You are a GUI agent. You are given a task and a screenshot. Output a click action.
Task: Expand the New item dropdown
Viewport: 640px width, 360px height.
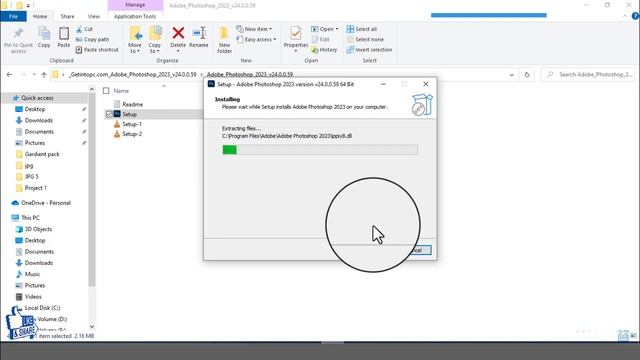pyautogui.click(x=254, y=29)
